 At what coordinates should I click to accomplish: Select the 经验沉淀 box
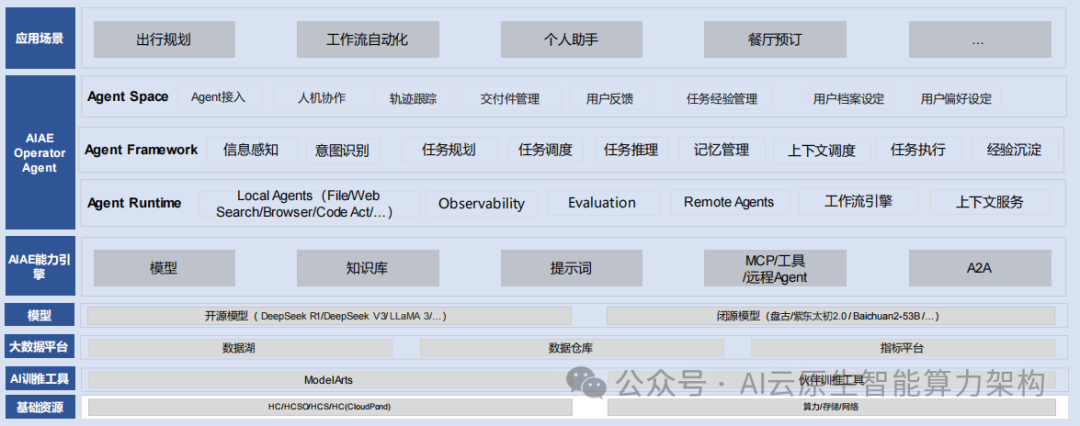tap(1015, 150)
